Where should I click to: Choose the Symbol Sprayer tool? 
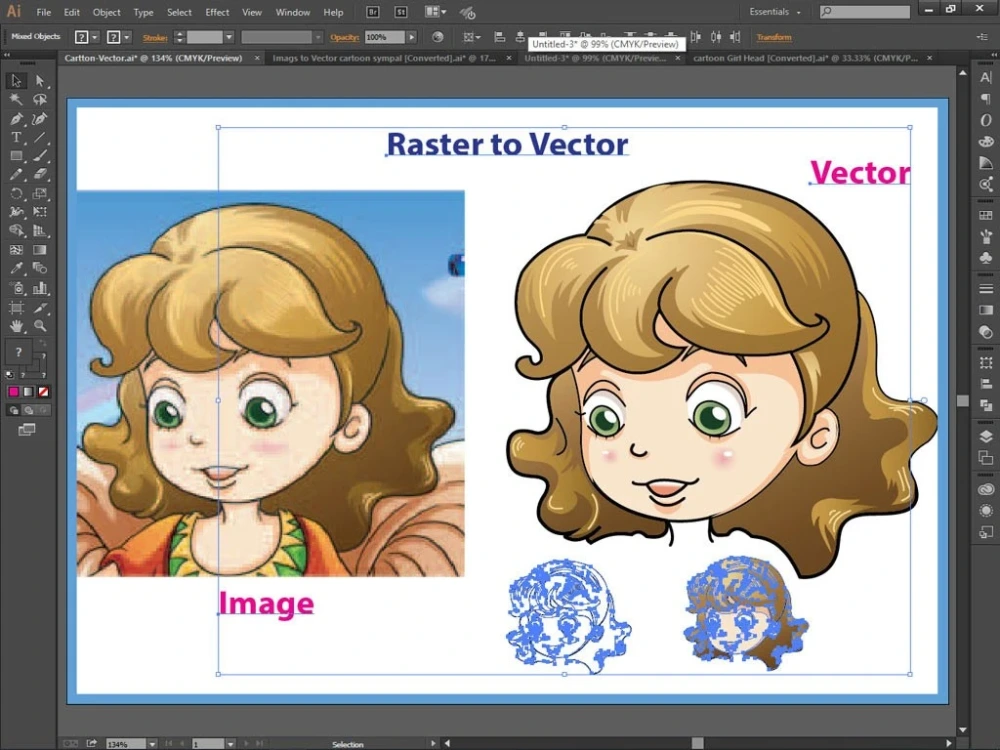tap(17, 288)
